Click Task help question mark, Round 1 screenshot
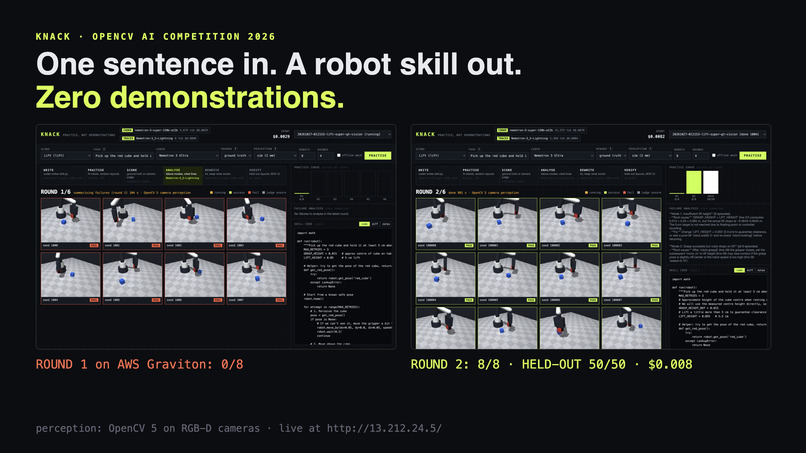The image size is (806, 453). 104,149
